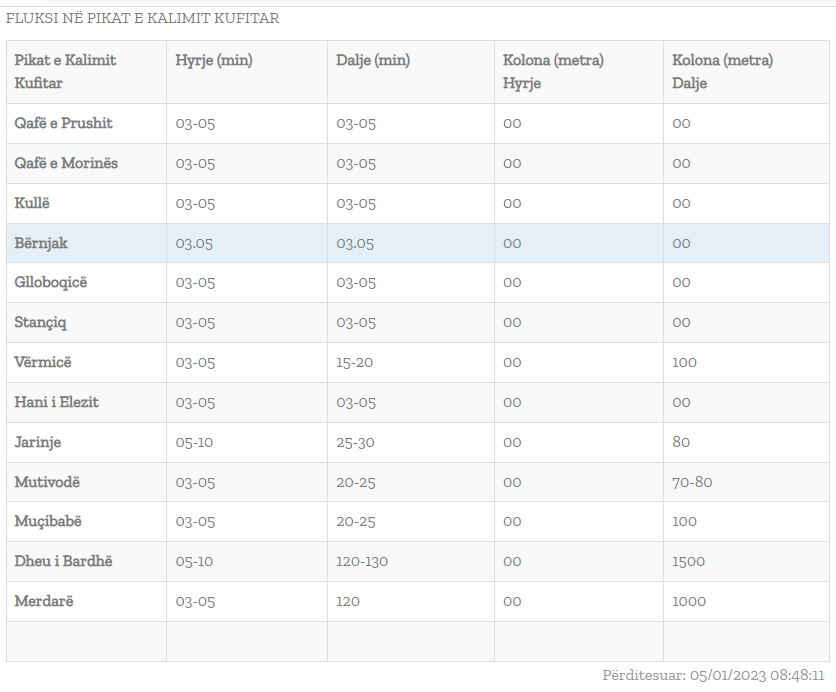Screen dimensions: 836x692
Task: Click the Hyrje (min) column header
Action: (214, 60)
